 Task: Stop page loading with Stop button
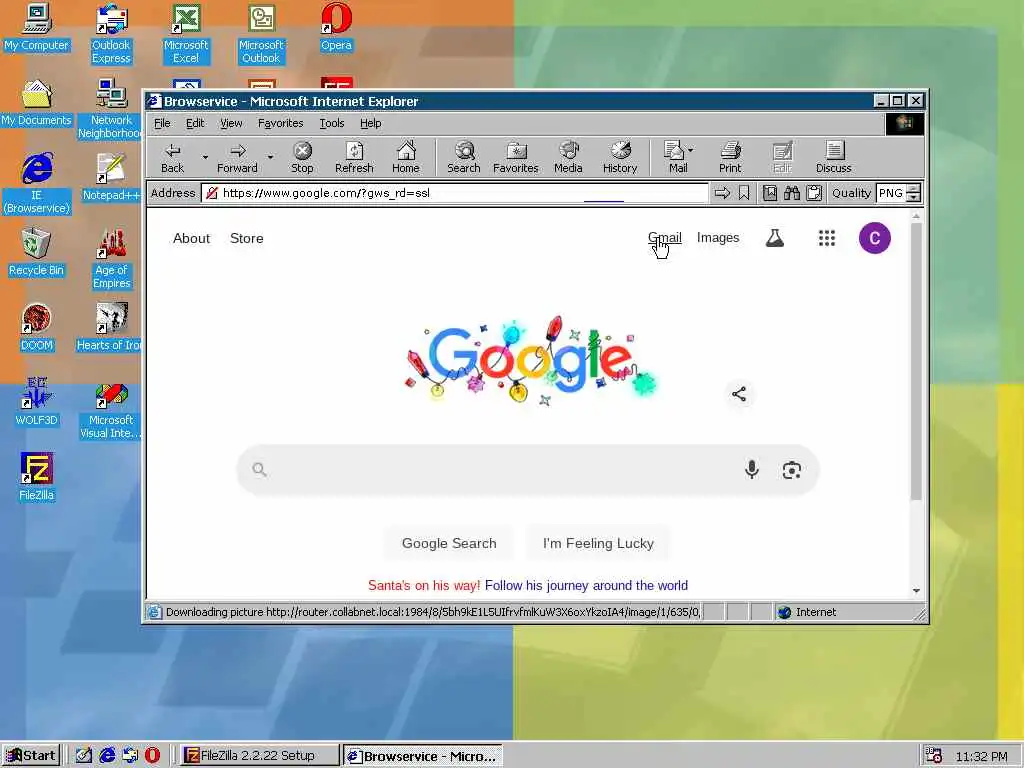pos(302,158)
